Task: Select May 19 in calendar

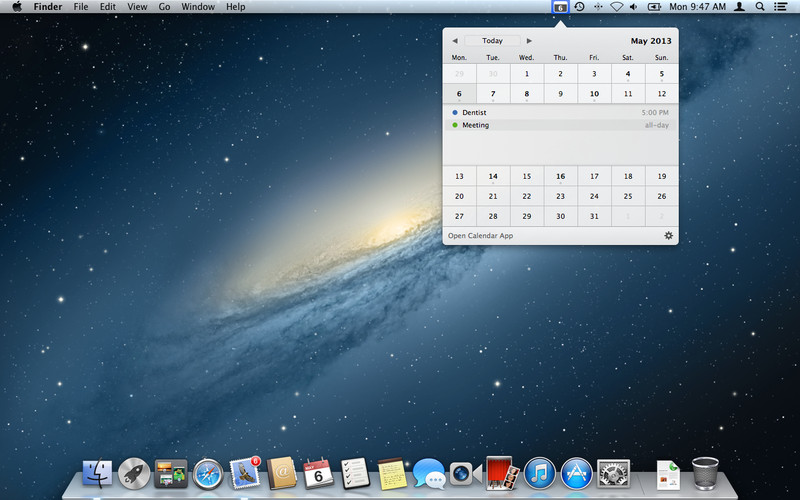Action: [x=662, y=176]
